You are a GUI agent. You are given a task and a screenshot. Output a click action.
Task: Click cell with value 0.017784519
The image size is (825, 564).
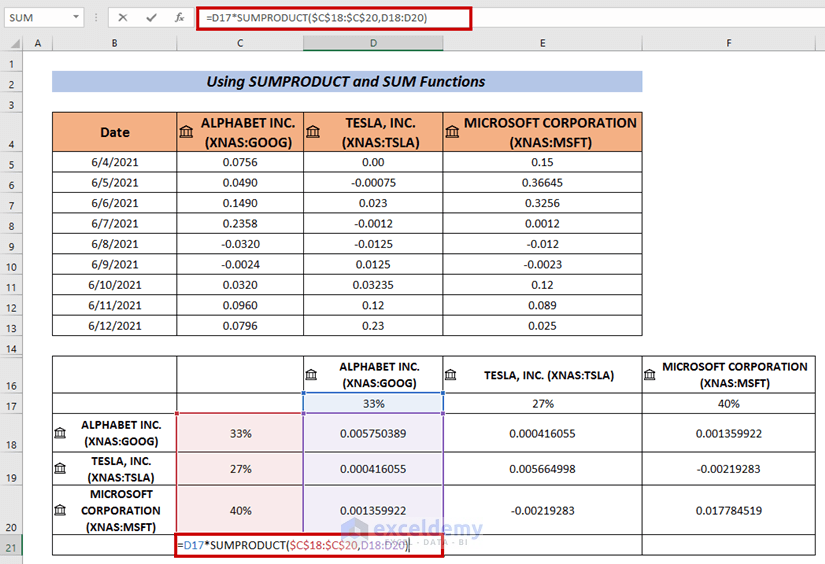tap(729, 510)
